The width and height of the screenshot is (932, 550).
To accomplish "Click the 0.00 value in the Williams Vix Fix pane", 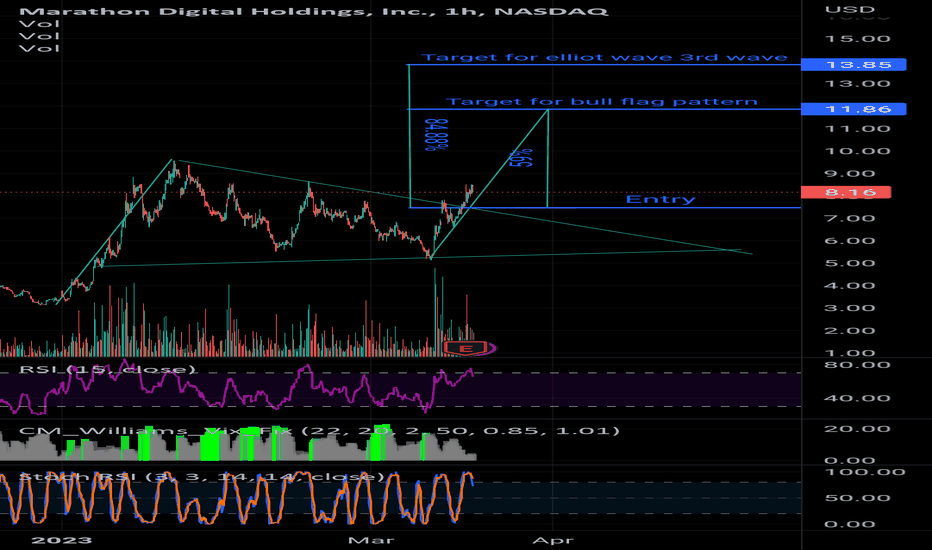I will 850,460.
